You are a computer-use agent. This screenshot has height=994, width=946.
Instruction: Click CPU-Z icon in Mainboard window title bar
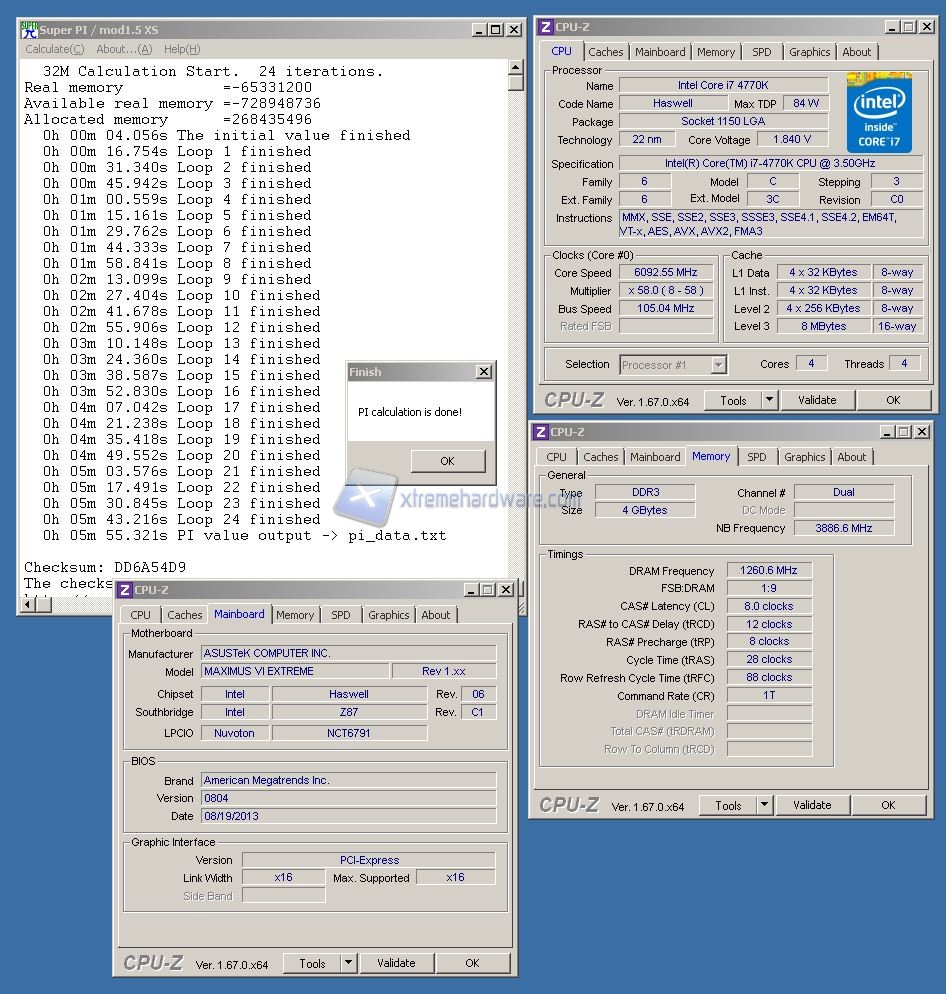pos(123,590)
